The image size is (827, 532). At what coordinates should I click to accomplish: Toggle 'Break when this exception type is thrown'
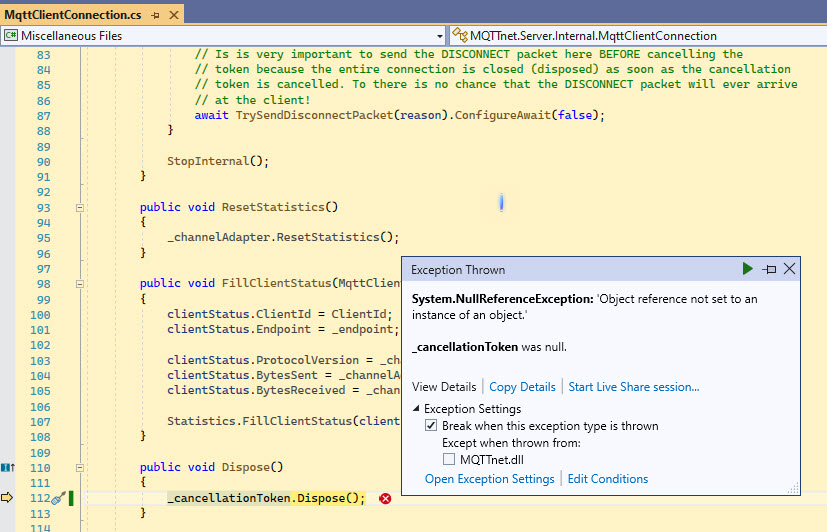pos(431,425)
